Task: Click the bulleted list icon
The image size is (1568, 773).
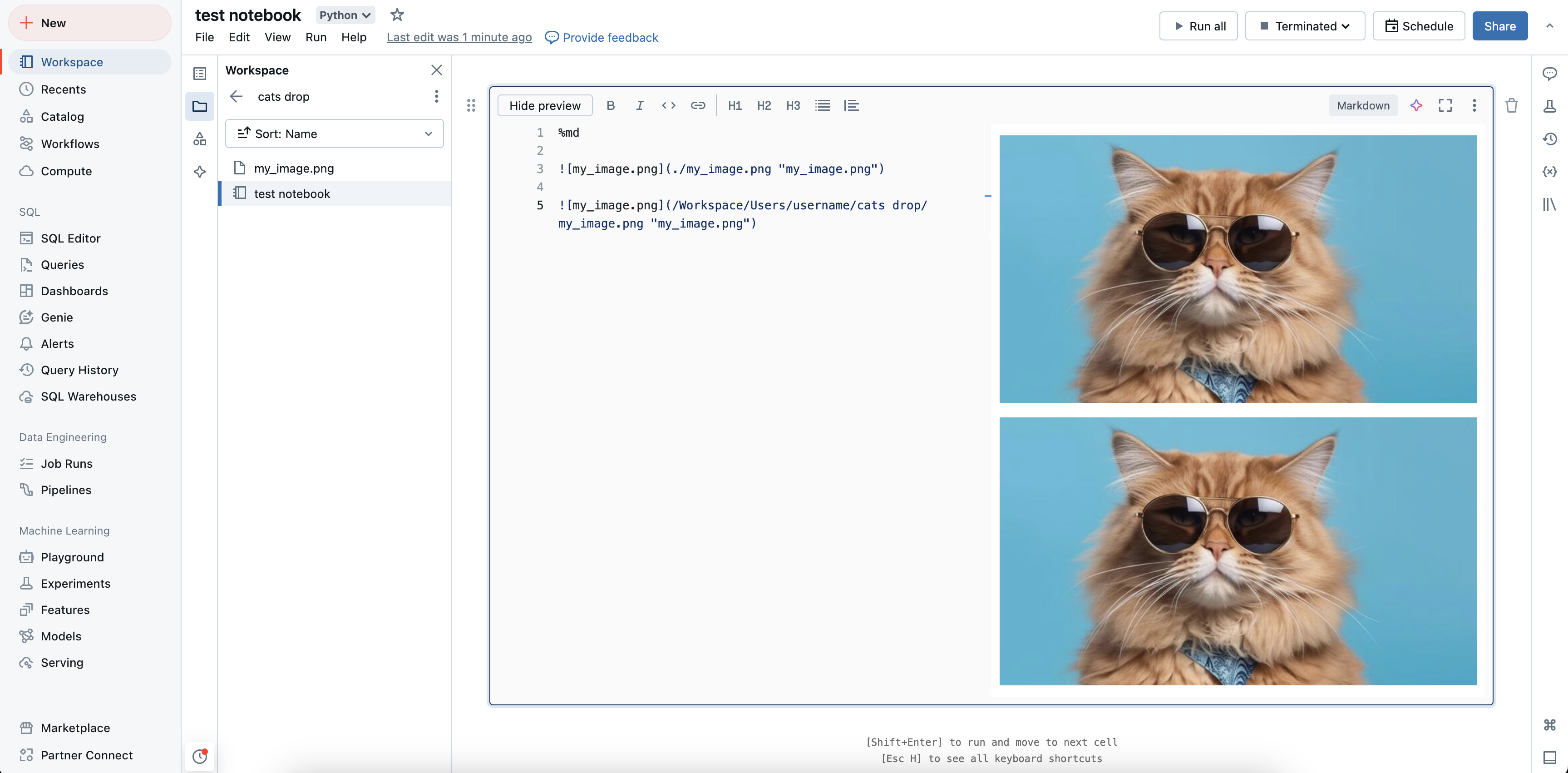Action: click(x=822, y=105)
